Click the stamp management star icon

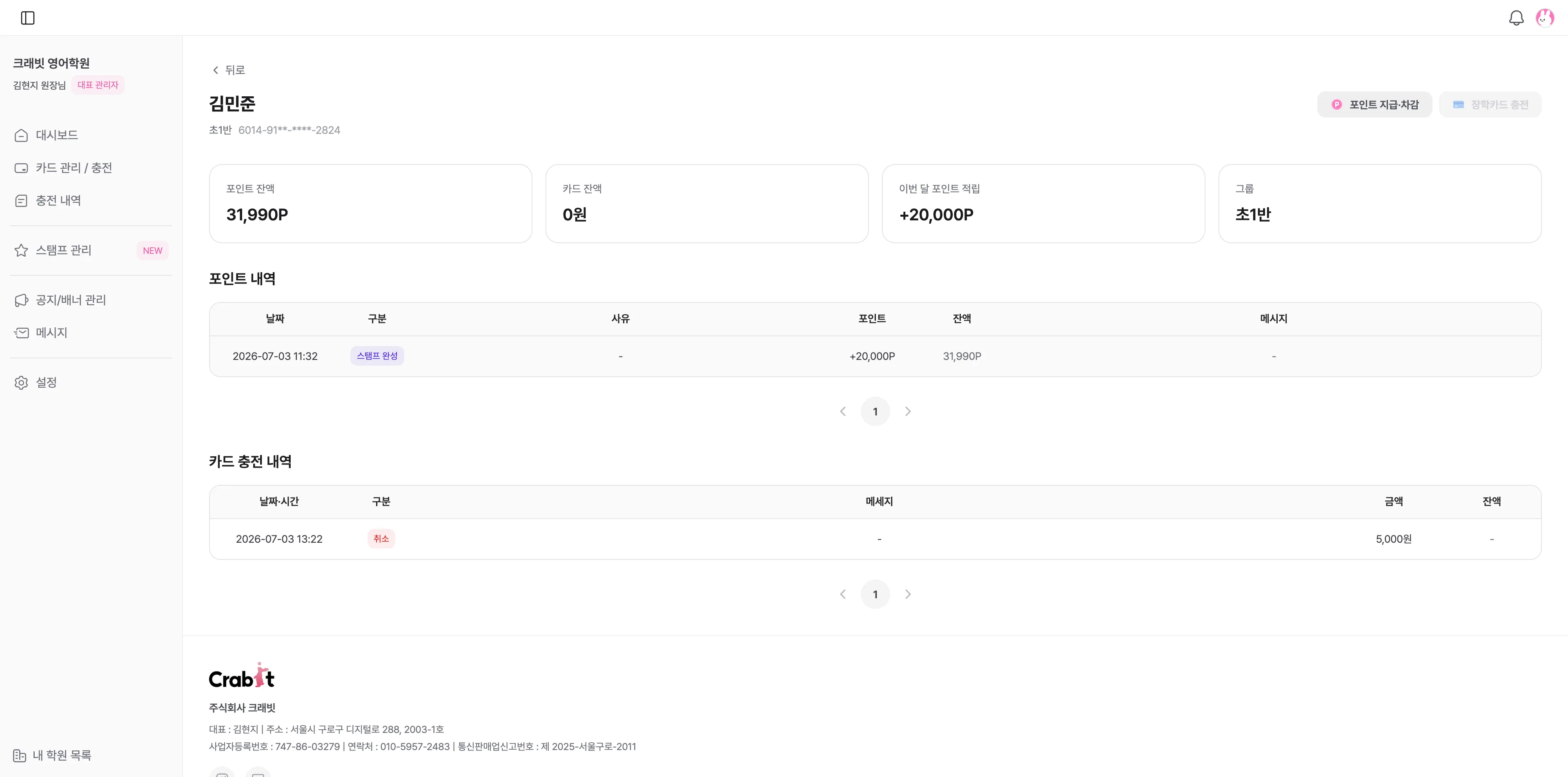point(21,250)
